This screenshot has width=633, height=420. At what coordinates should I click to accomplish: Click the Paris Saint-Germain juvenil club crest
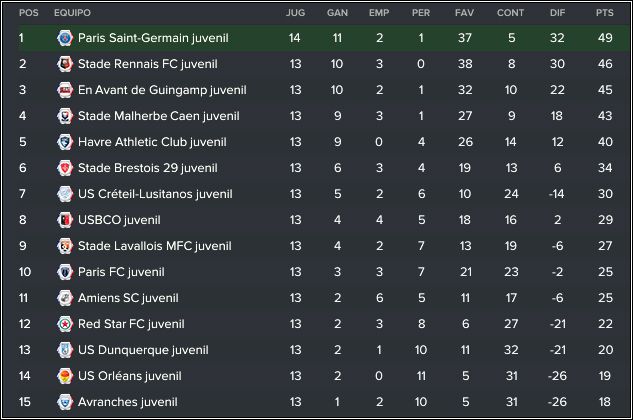(65, 38)
